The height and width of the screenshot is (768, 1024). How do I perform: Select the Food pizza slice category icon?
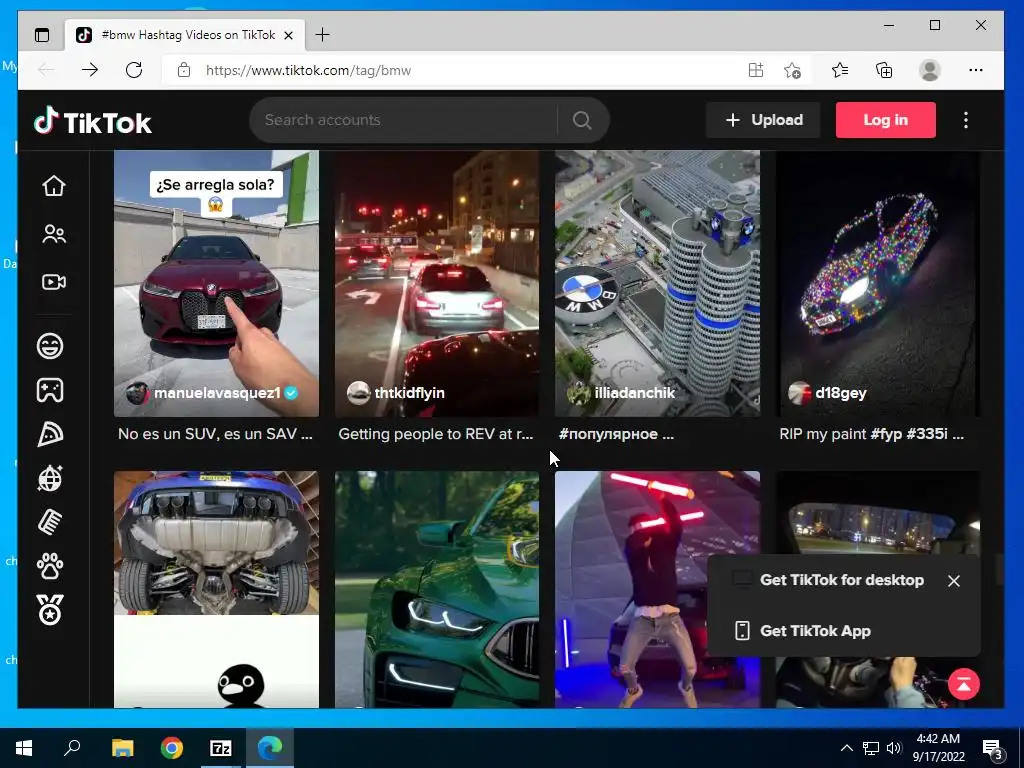(x=50, y=434)
